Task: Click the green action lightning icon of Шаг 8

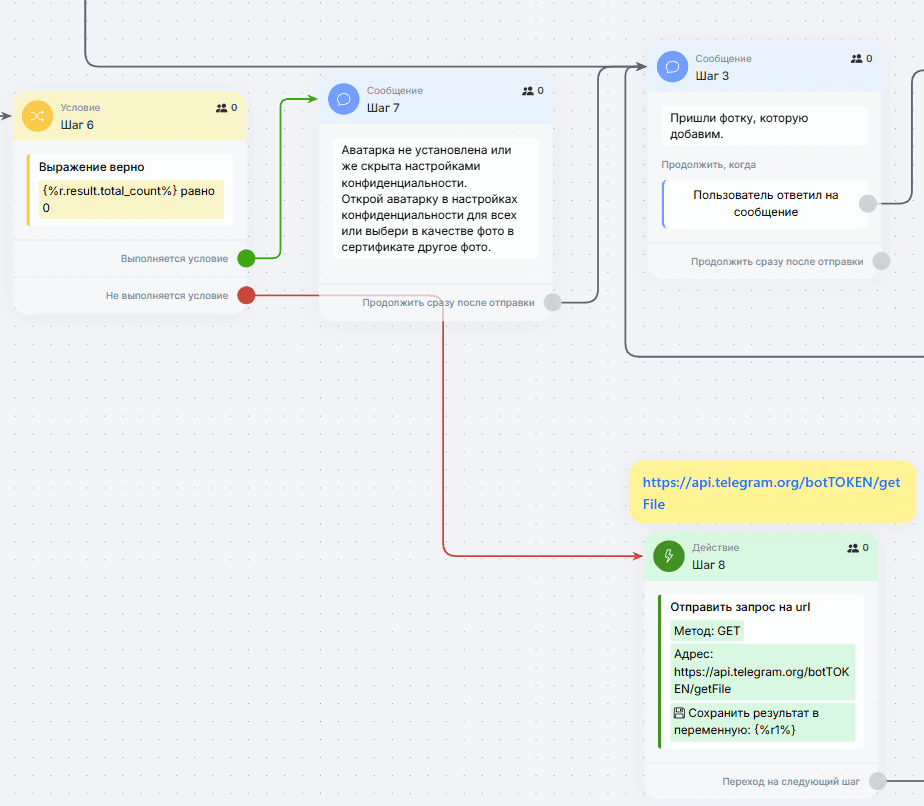Action: point(669,556)
